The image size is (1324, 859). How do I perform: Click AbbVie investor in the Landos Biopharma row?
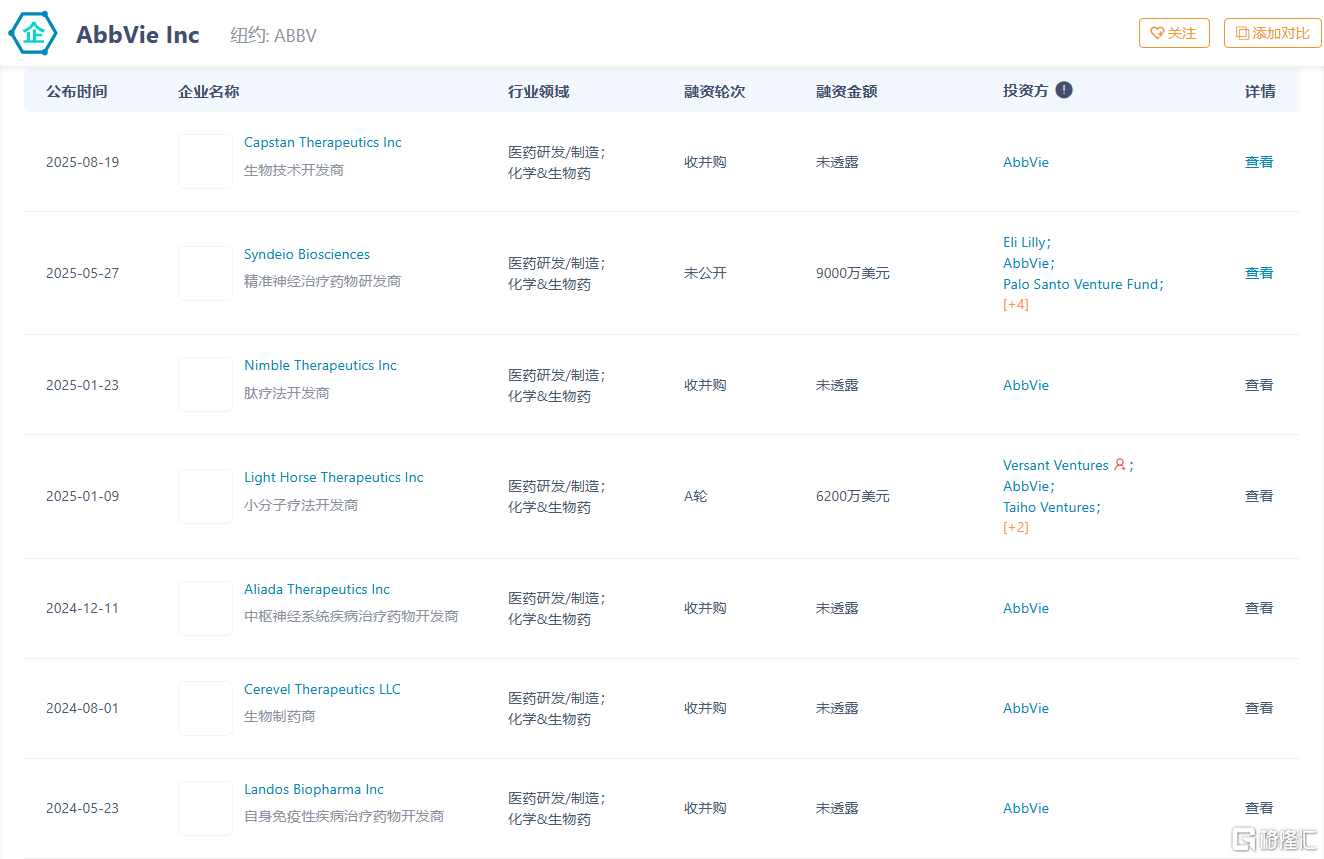[x=1026, y=808]
